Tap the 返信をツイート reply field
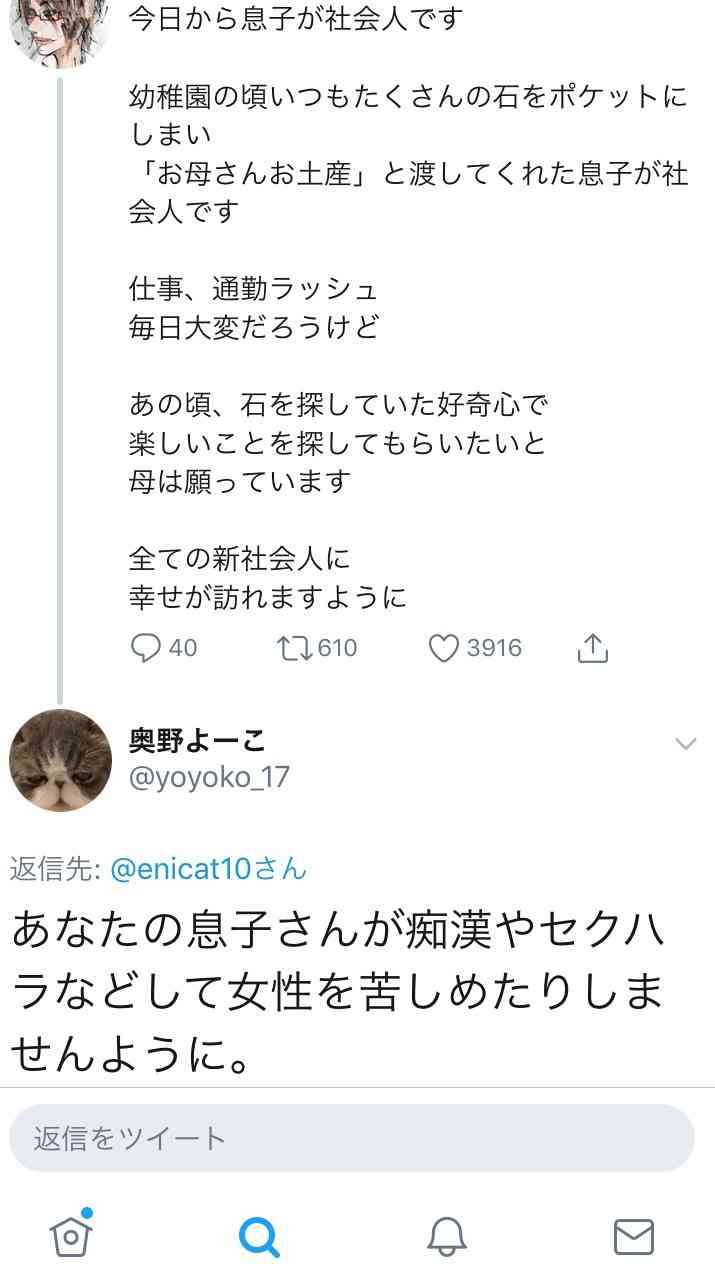This screenshot has height=1271, width=715. click(352, 1138)
